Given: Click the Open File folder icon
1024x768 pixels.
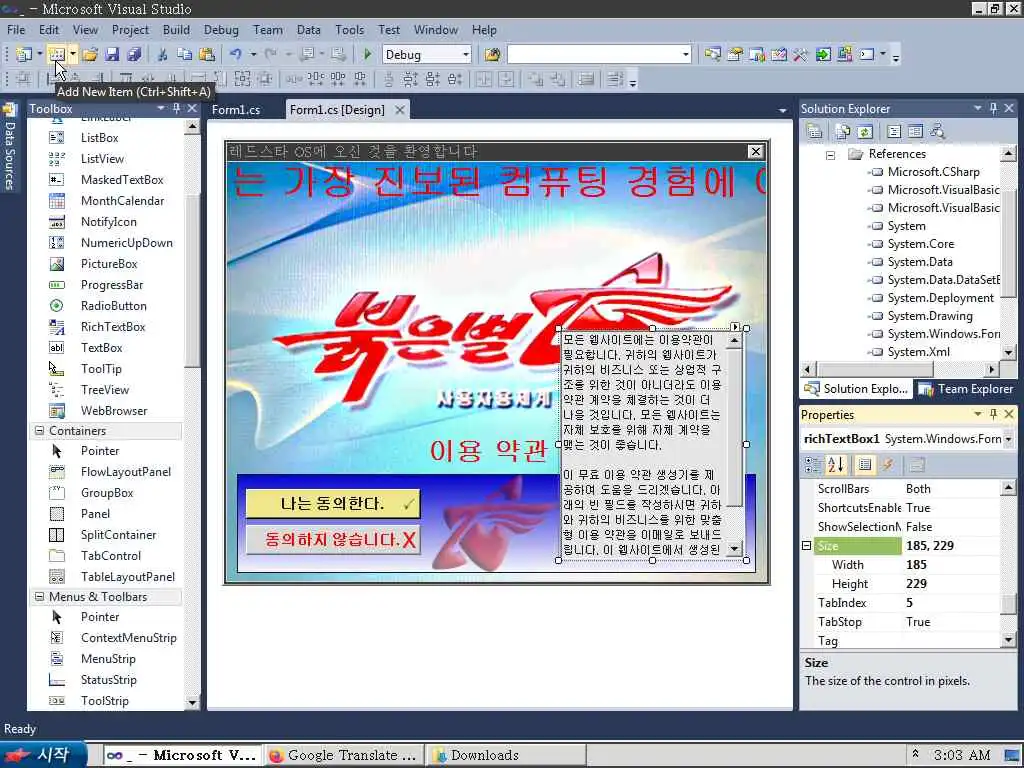Looking at the screenshot, I should pyautogui.click(x=90, y=54).
